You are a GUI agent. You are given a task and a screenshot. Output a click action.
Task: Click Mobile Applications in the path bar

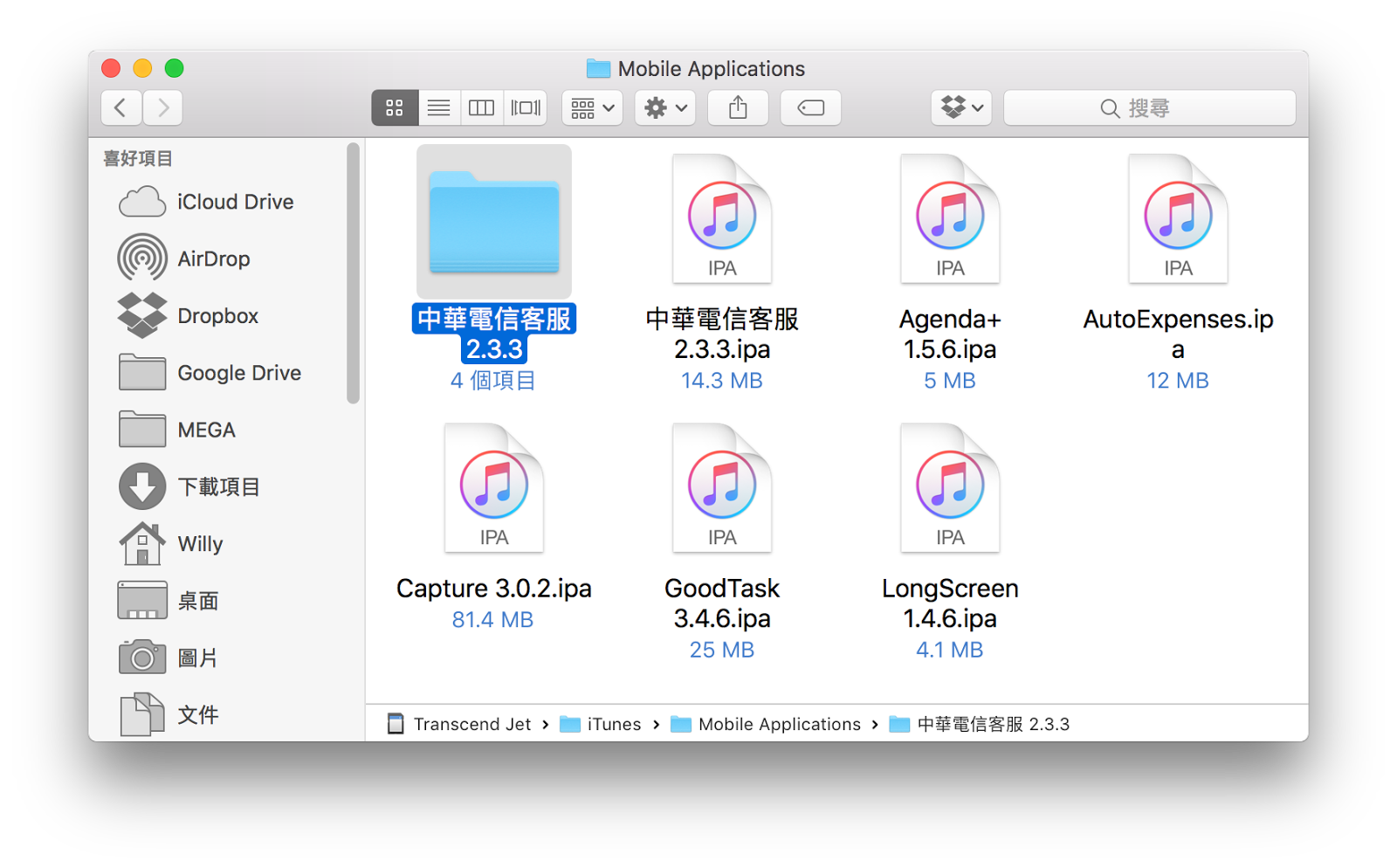click(x=766, y=724)
